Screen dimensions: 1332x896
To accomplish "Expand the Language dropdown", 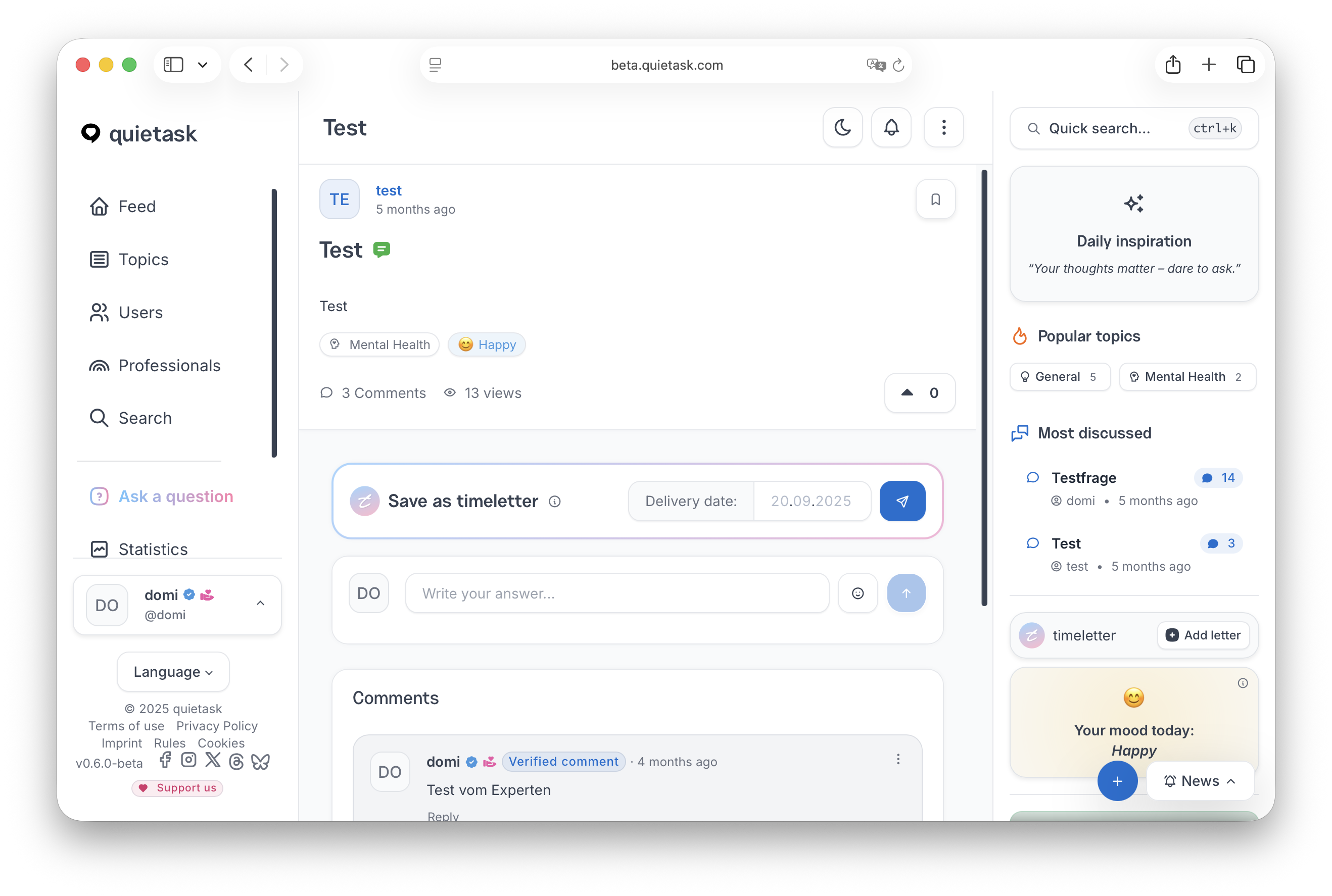I will pyautogui.click(x=173, y=671).
